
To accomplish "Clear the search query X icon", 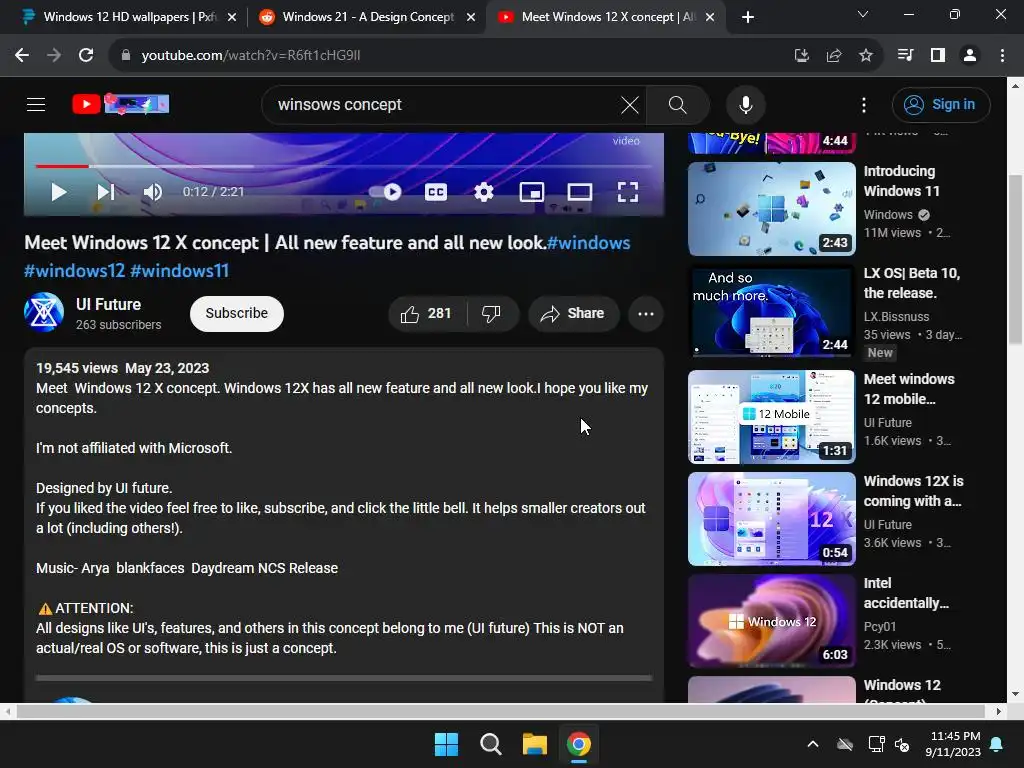I will [x=630, y=104].
